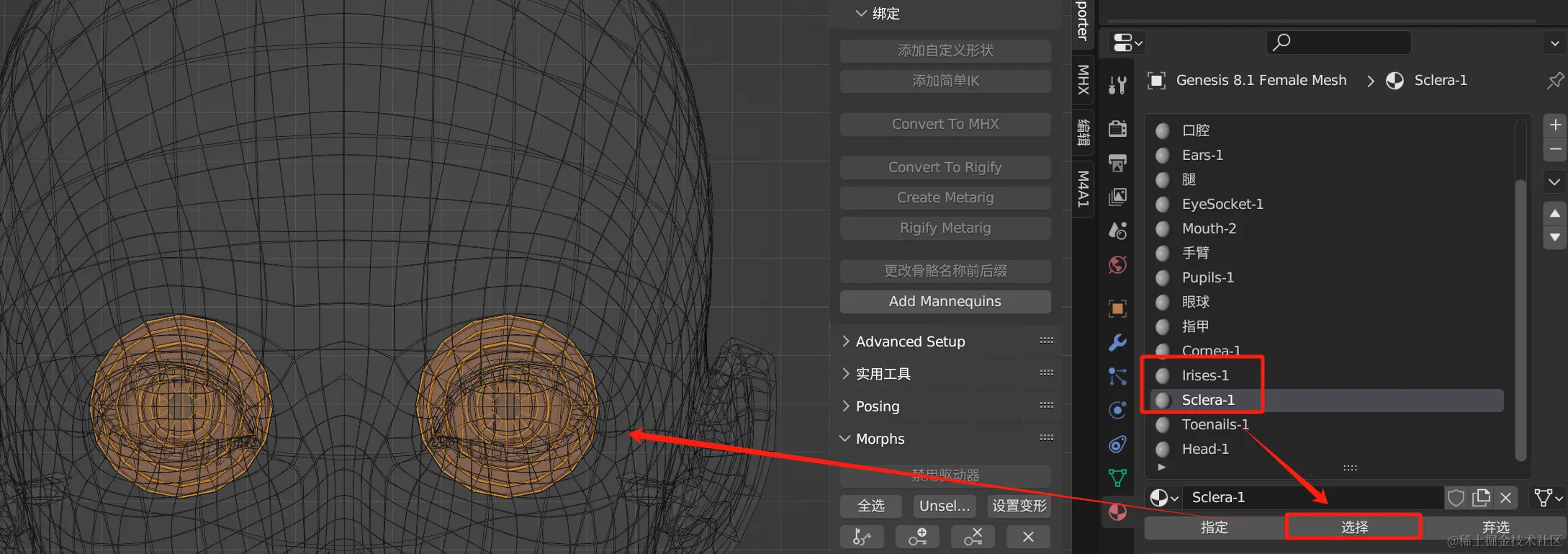Screen dimensions: 1568x554
Task: Open the material link mode dropdown
Action: pyautogui.click(x=1549, y=497)
